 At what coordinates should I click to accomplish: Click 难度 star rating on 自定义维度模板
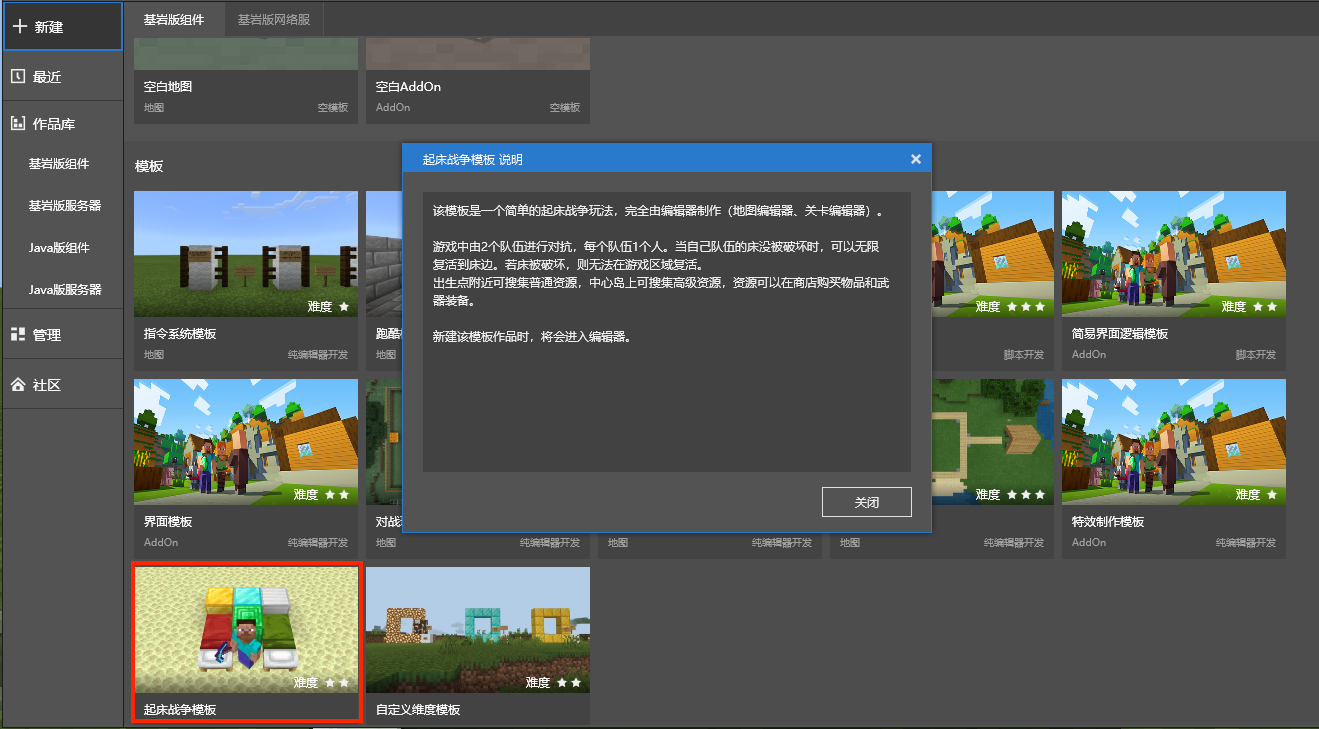click(554, 683)
